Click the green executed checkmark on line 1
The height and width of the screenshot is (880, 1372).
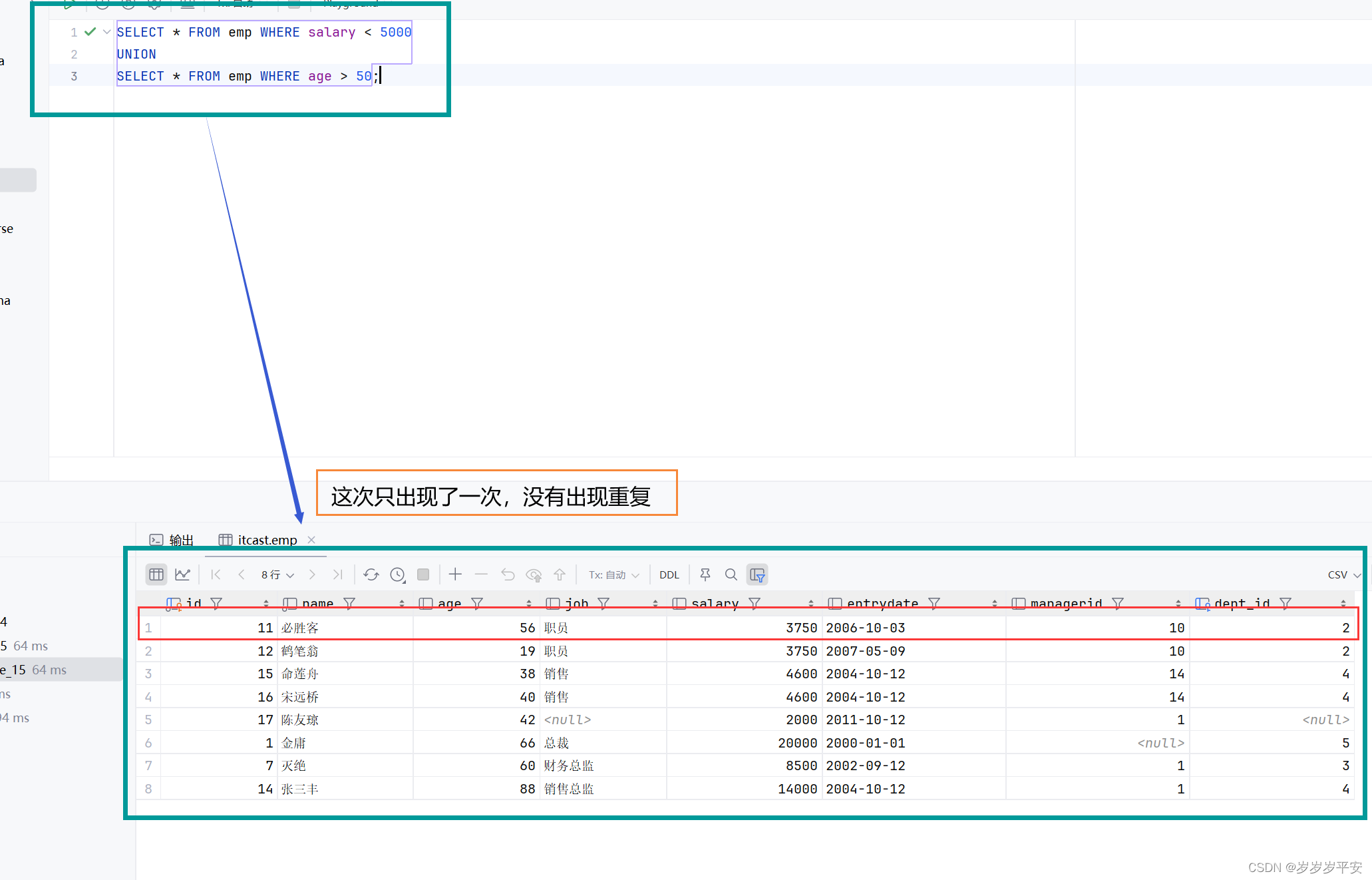click(90, 32)
